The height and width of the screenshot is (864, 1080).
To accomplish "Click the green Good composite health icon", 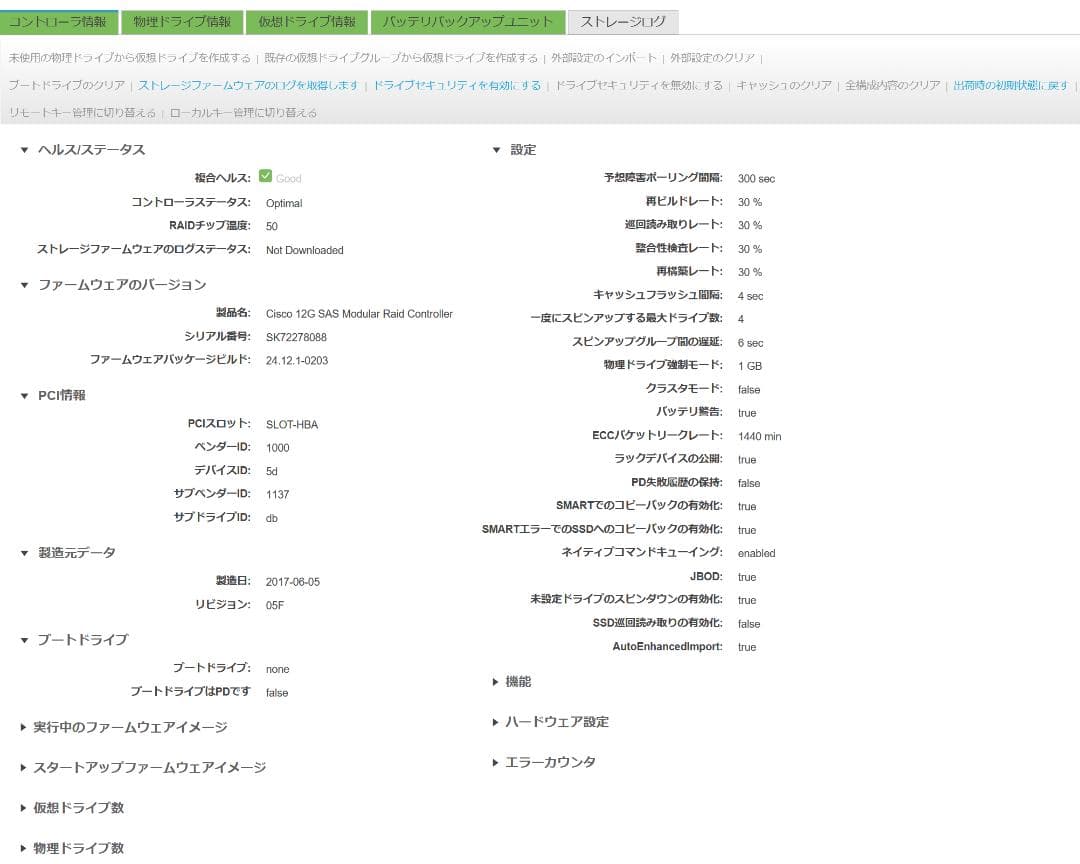I will point(265,175).
